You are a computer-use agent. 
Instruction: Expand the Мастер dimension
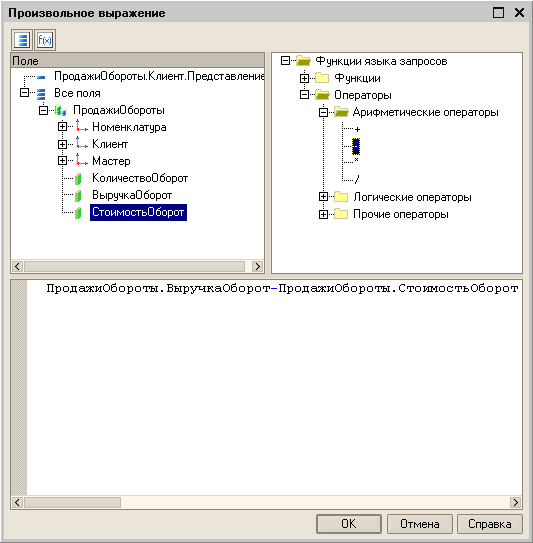pos(62,161)
